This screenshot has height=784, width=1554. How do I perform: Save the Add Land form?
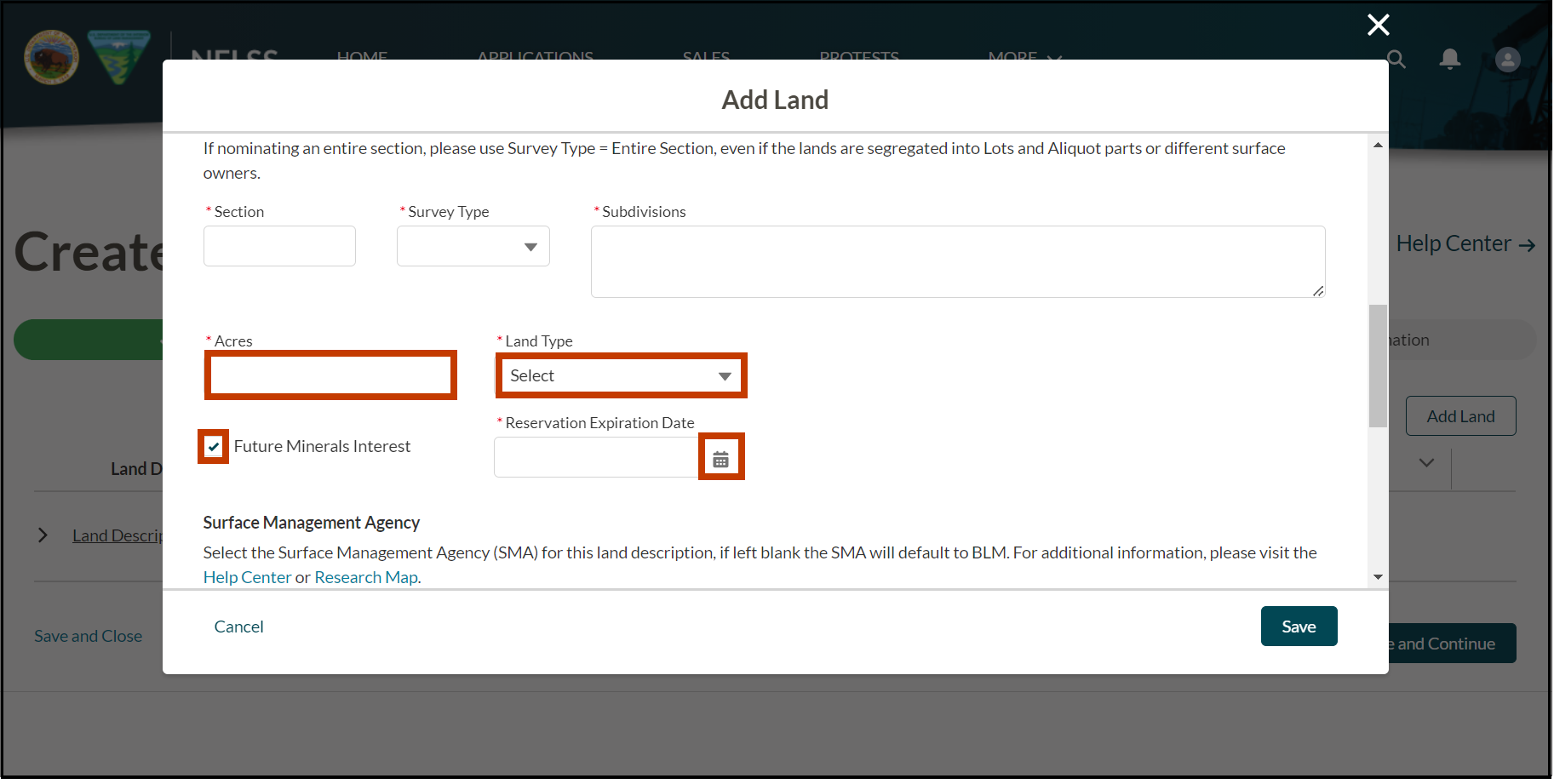(1299, 626)
